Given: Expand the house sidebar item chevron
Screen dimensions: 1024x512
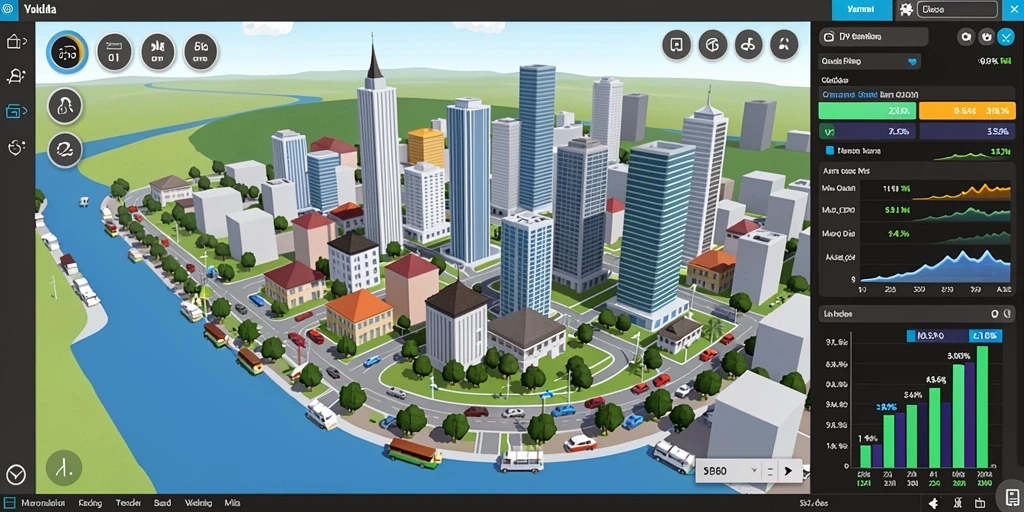Looking at the screenshot, I should click(x=25, y=42).
